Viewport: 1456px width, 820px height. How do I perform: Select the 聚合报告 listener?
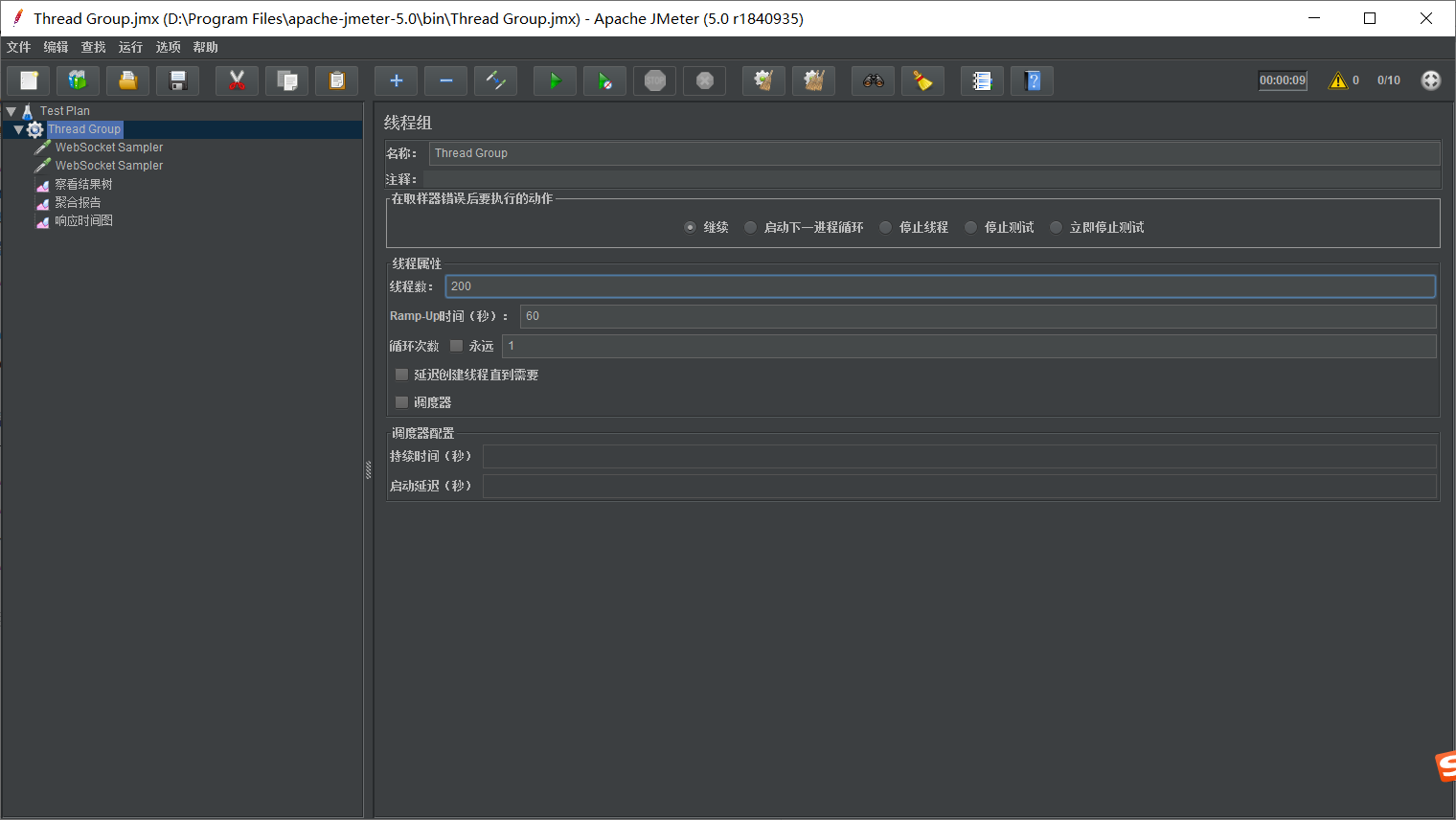coord(78,202)
